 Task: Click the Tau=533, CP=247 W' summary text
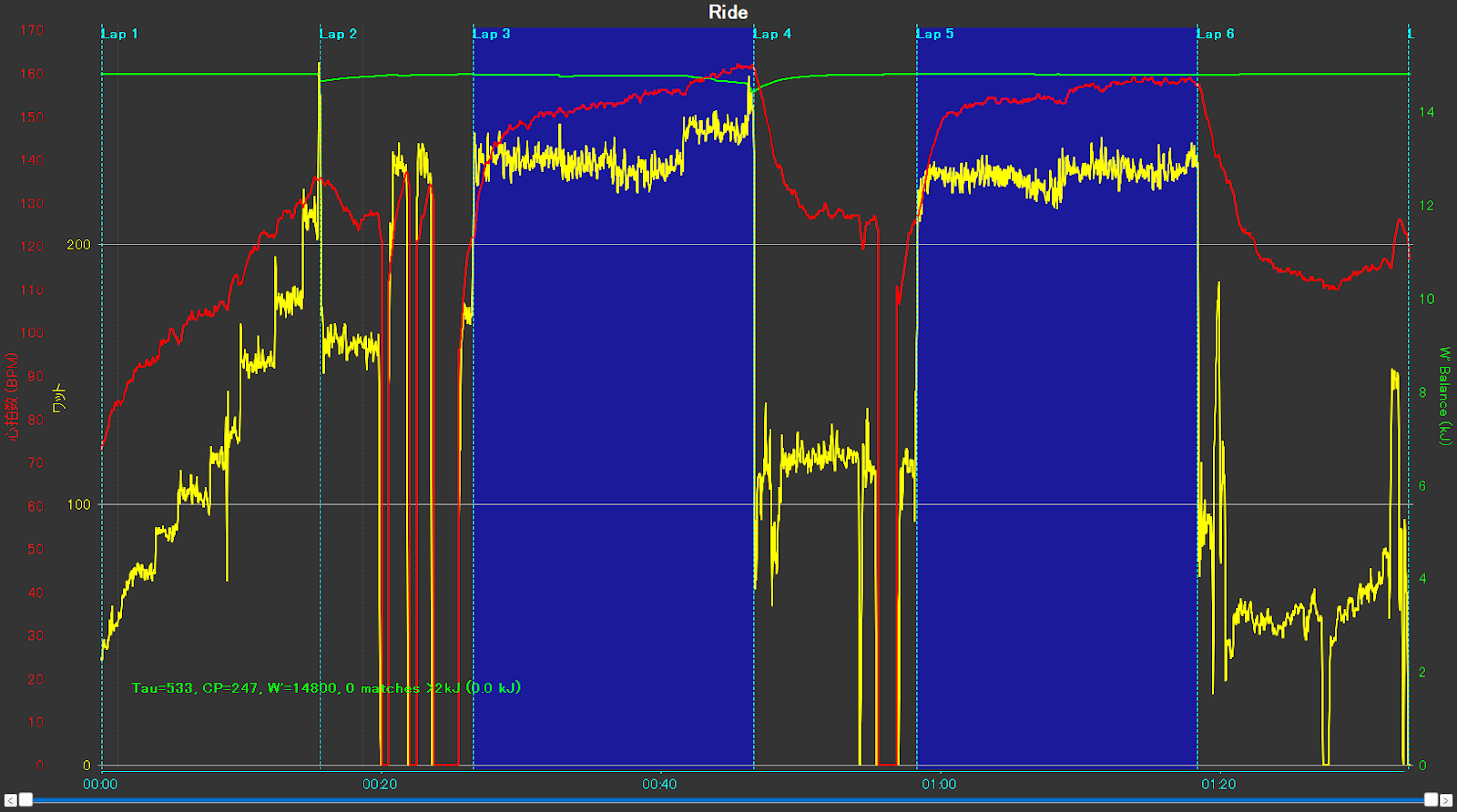[x=326, y=687]
